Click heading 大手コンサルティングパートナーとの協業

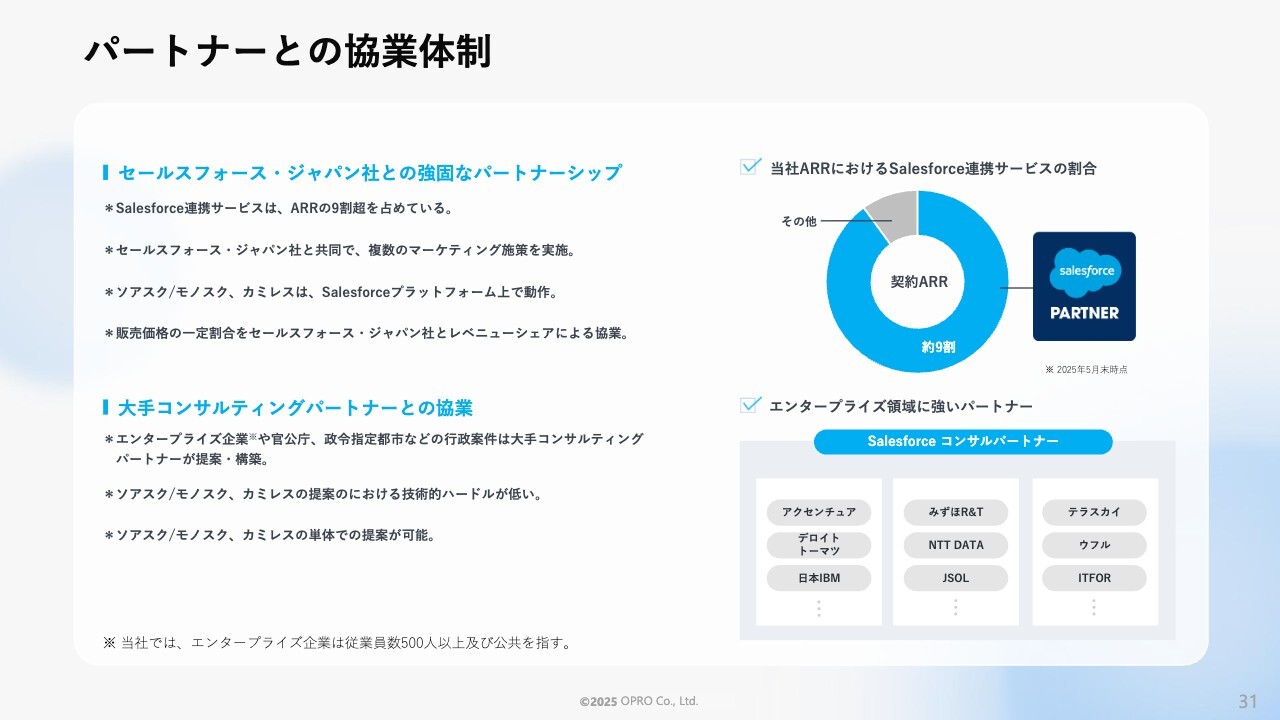point(295,408)
